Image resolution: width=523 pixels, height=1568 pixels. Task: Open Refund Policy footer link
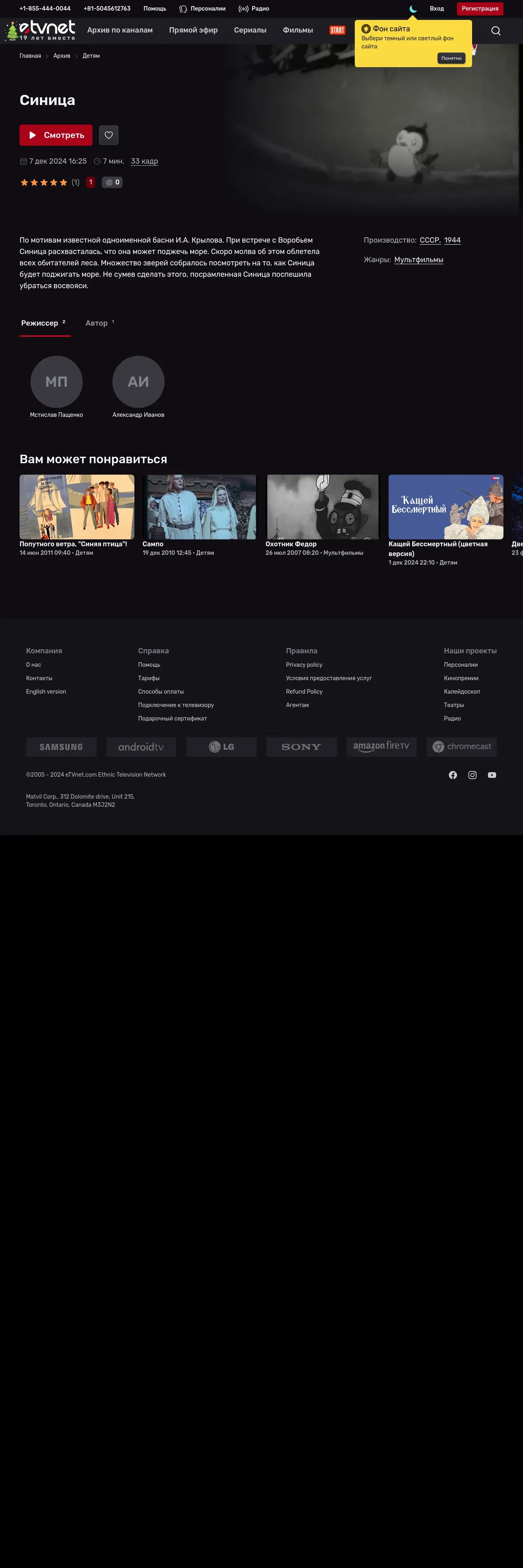pyautogui.click(x=304, y=692)
